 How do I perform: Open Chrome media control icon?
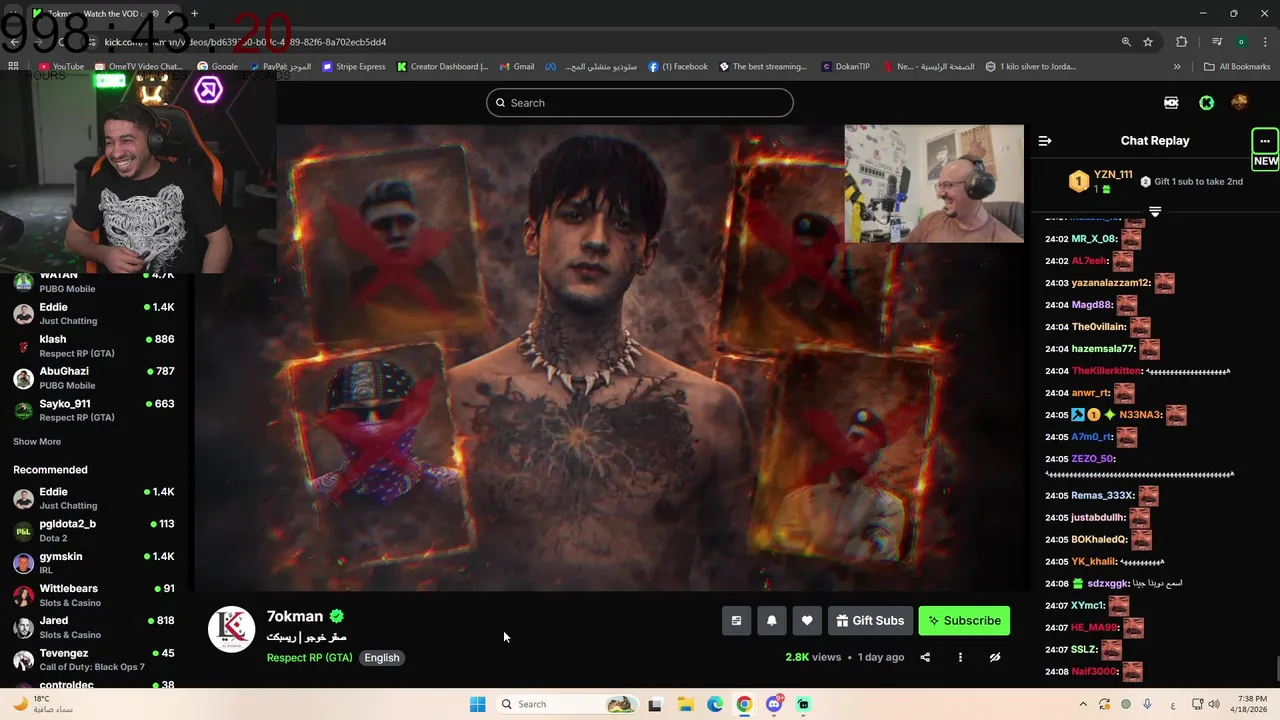1217,42
